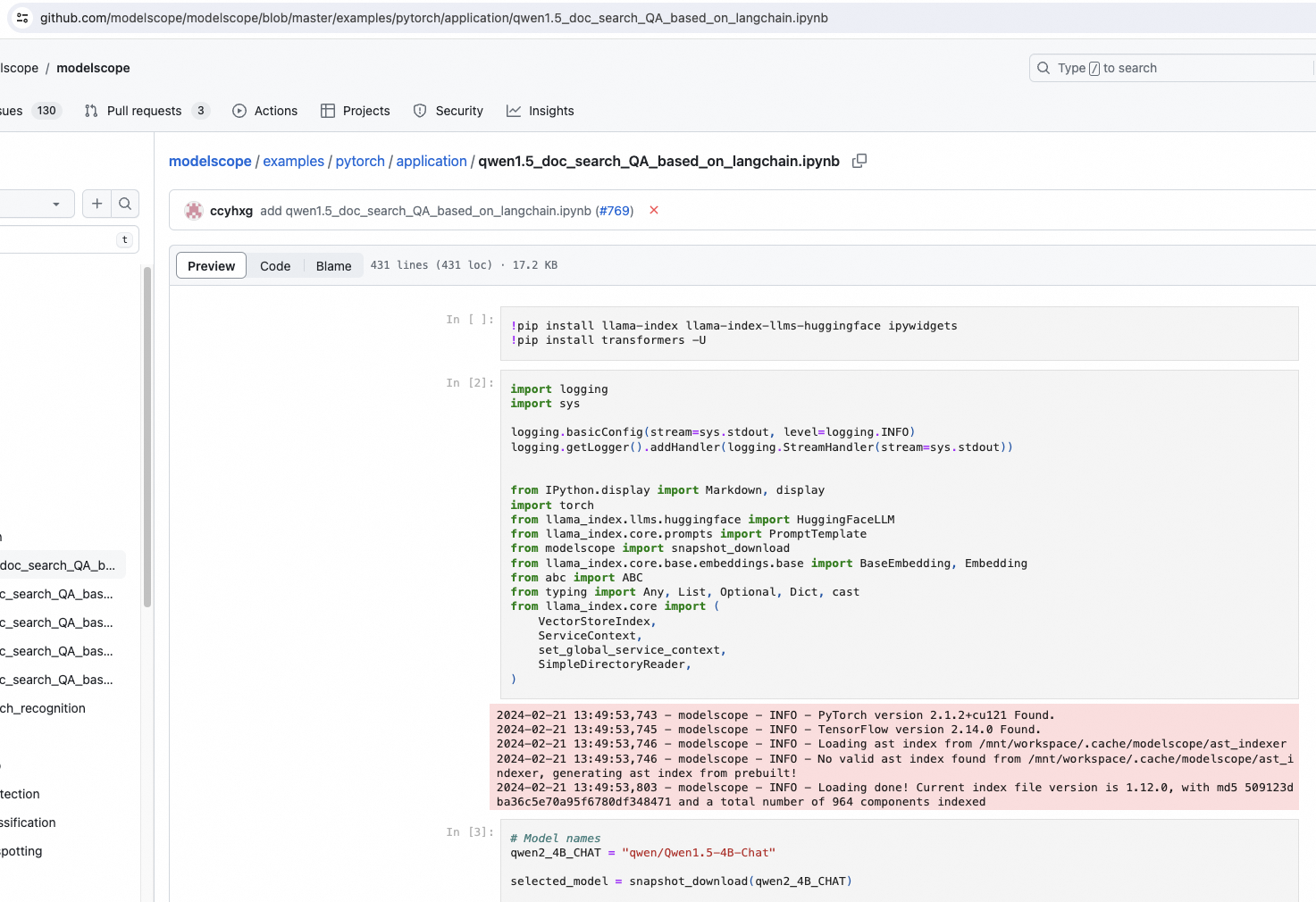
Task: Click the PyTorch version 2.1.2+cu121 log line
Action: pos(775,715)
